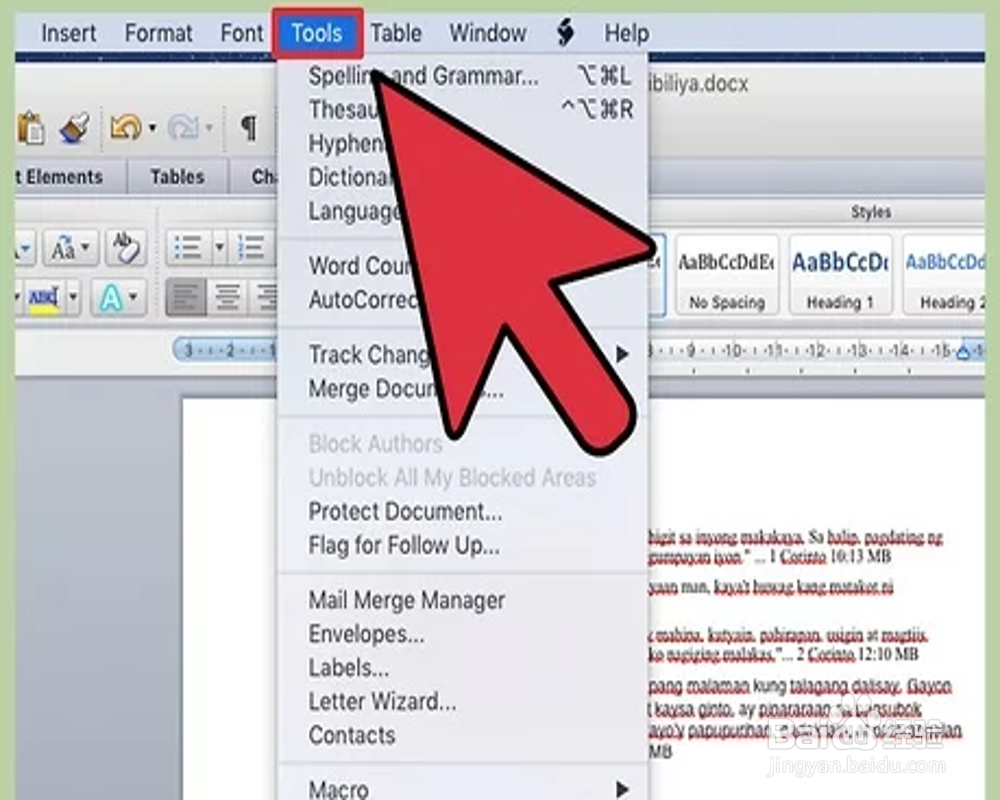Image resolution: width=1000 pixels, height=800 pixels.
Task: Apply the Heading 1 style
Action: click(841, 274)
